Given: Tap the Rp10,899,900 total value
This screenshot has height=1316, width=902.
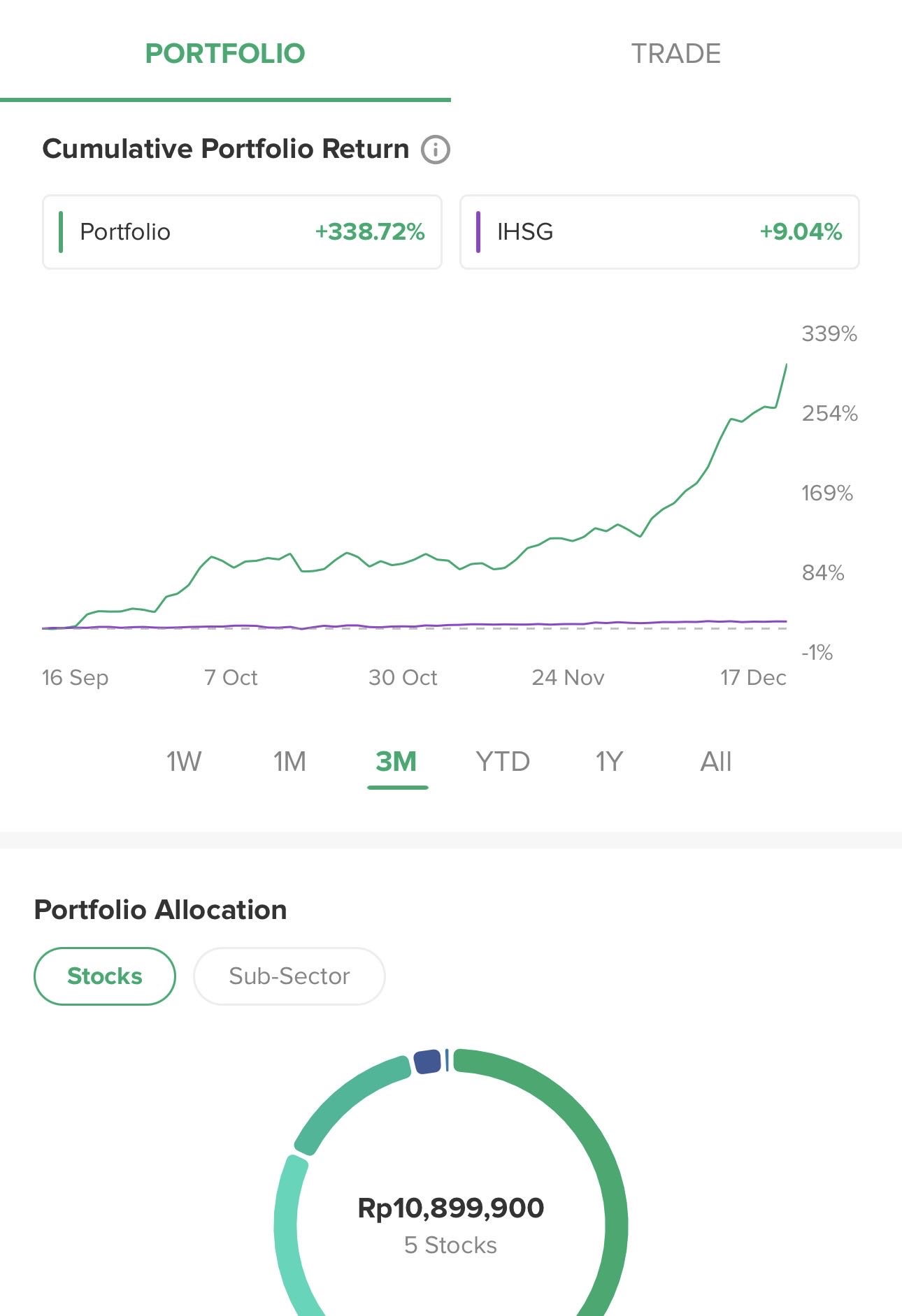Looking at the screenshot, I should click(451, 1208).
